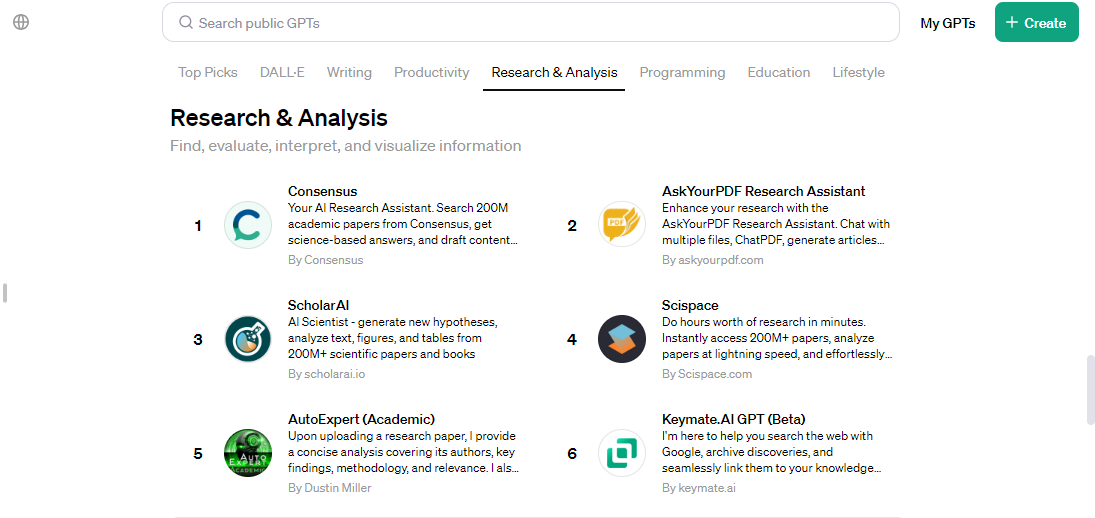Click the AskYourPDF Research Assistant icon

[x=621, y=225]
